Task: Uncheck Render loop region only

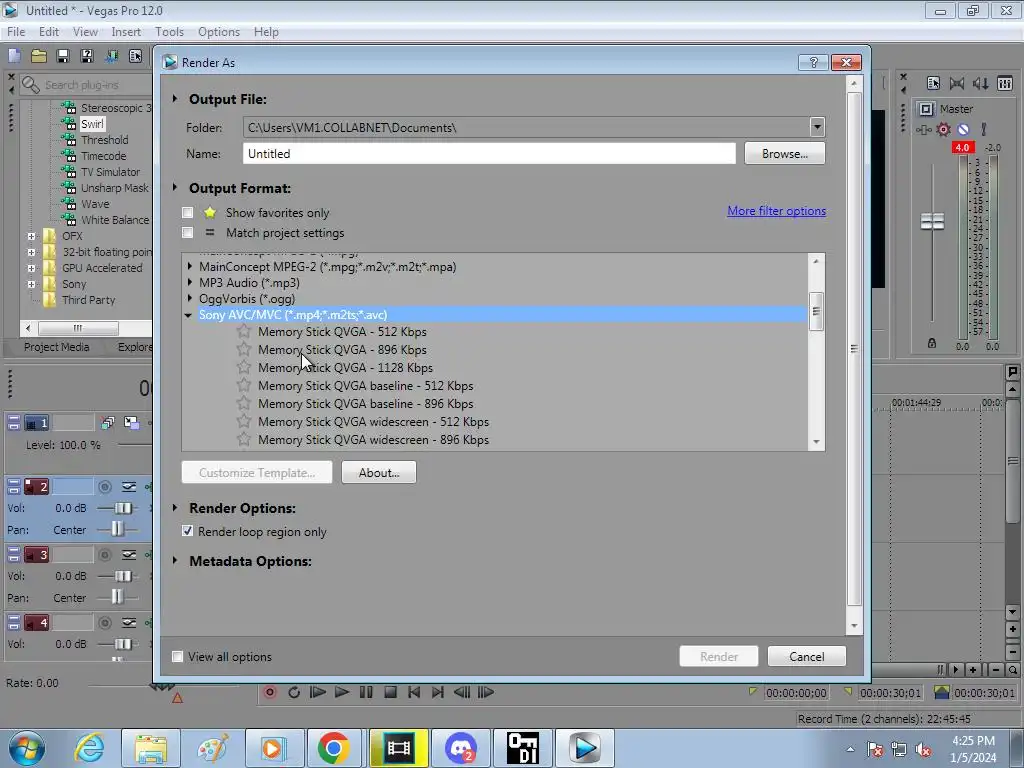Action: pos(187,531)
